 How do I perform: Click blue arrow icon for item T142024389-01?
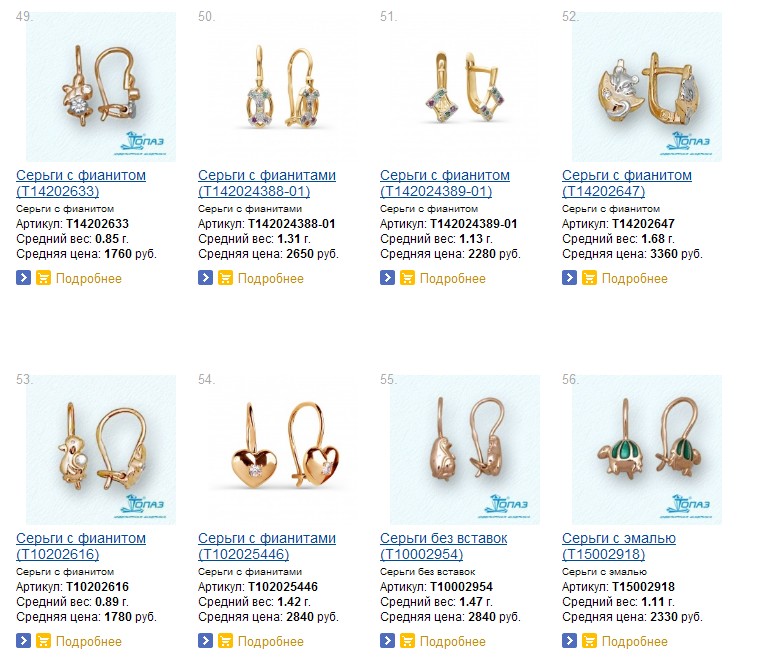click(x=388, y=278)
